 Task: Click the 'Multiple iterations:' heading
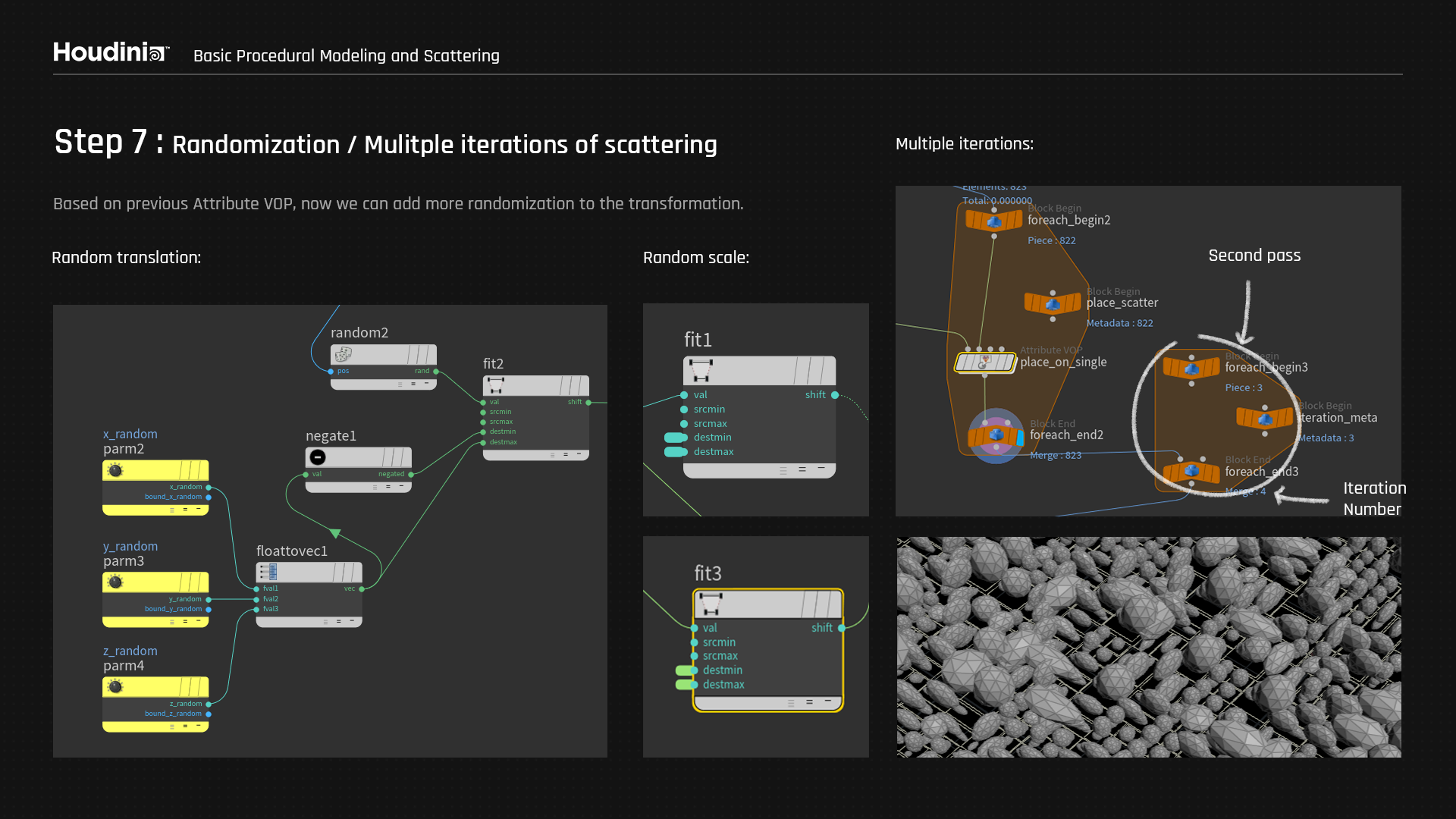(x=965, y=144)
